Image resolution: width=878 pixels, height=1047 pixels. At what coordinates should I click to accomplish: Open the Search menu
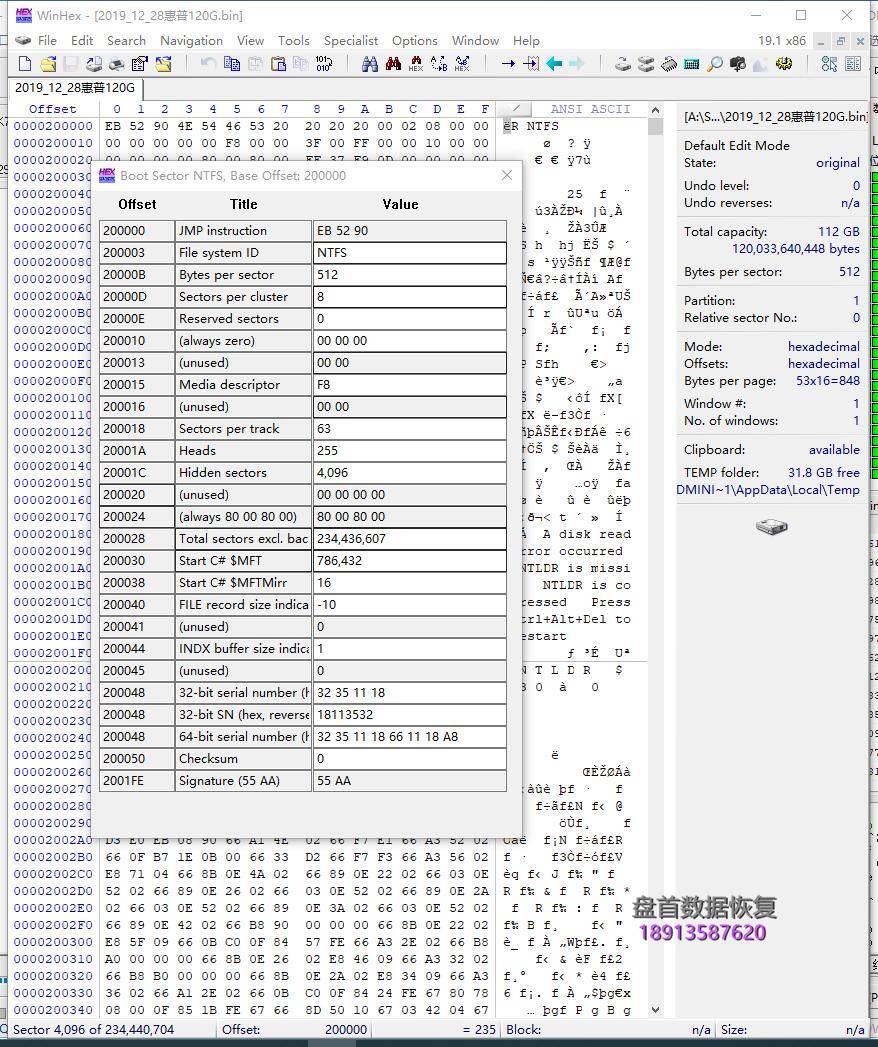coord(126,41)
